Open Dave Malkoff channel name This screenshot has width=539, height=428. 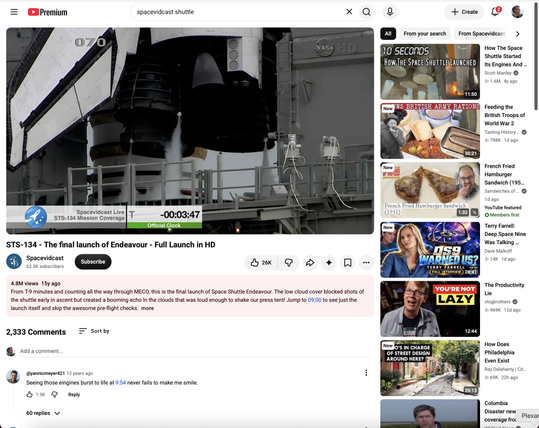click(x=498, y=251)
